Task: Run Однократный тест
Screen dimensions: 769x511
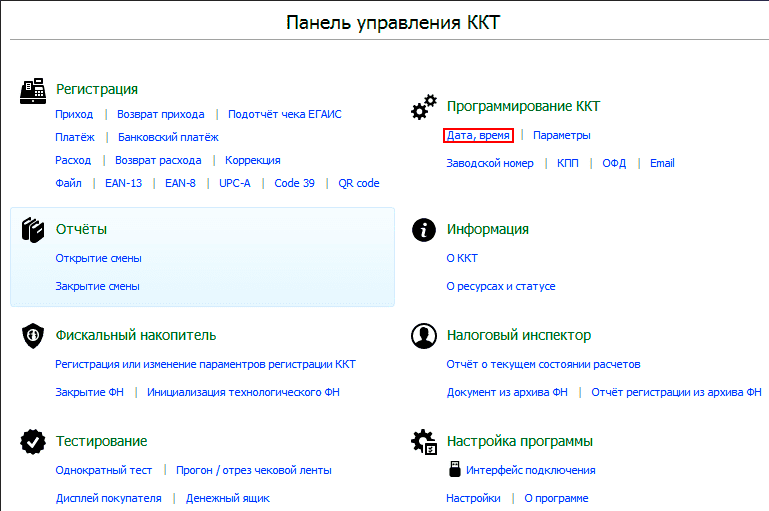Action: (x=103, y=470)
